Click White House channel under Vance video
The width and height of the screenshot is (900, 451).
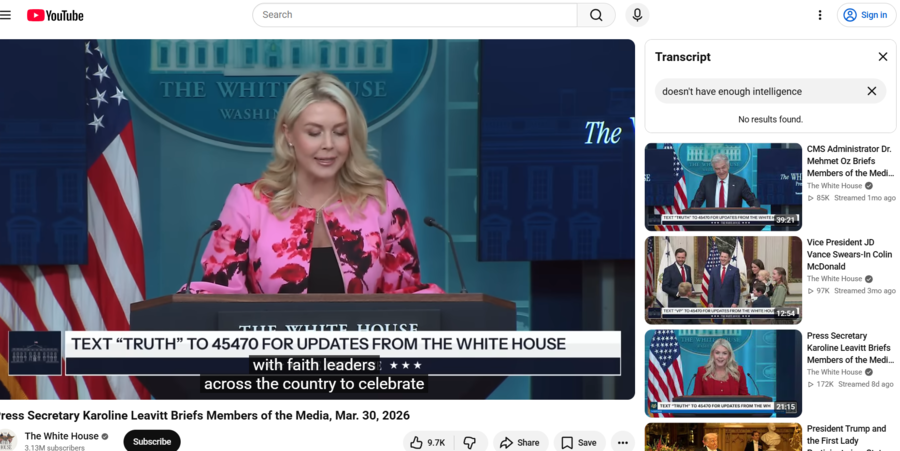pos(835,279)
